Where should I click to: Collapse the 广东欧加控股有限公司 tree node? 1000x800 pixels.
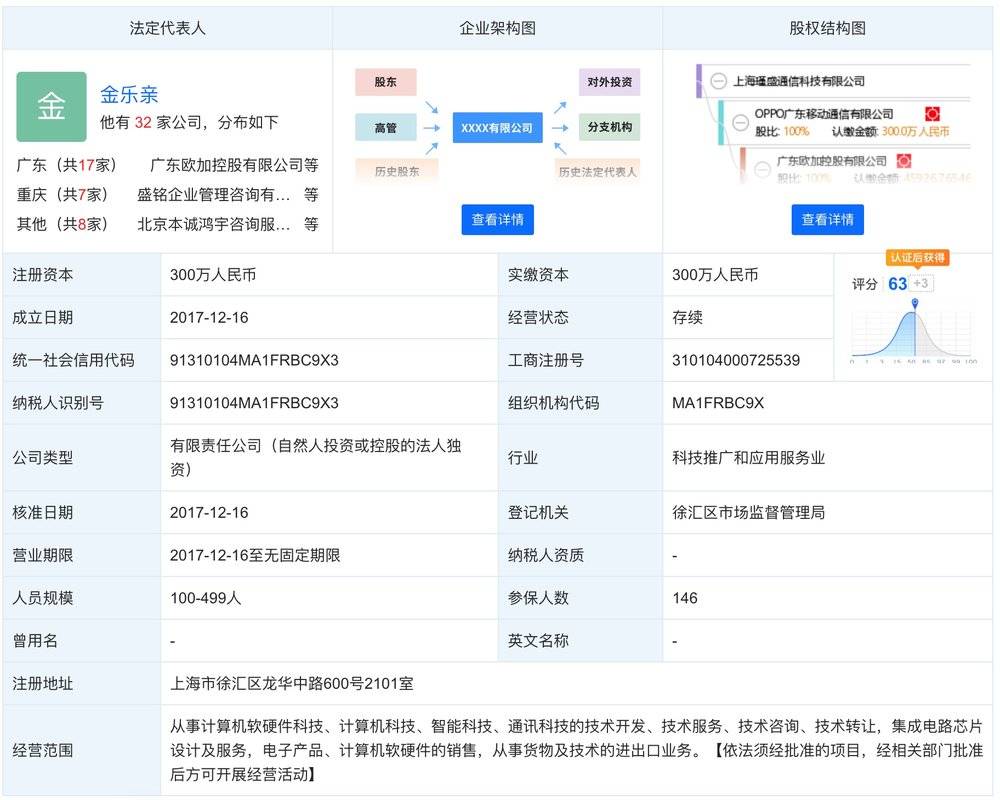(x=762, y=168)
